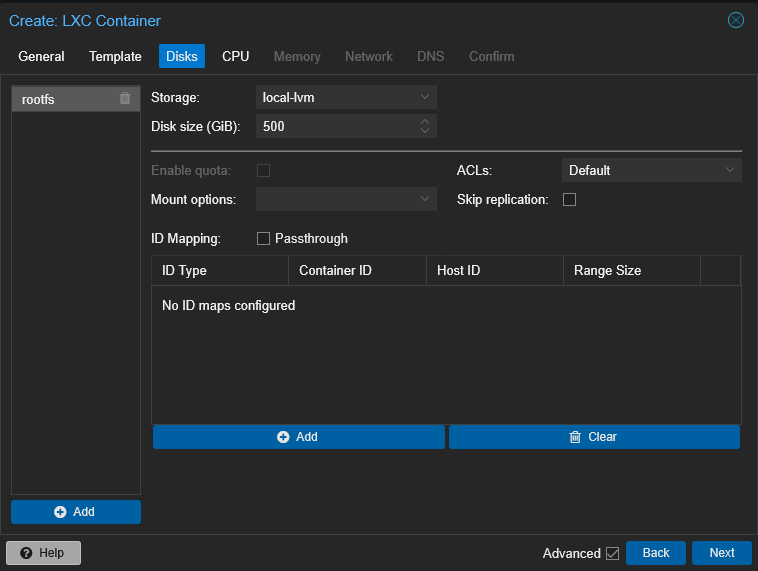Switch to the Template tab
The image size is (758, 571).
pyautogui.click(x=115, y=57)
